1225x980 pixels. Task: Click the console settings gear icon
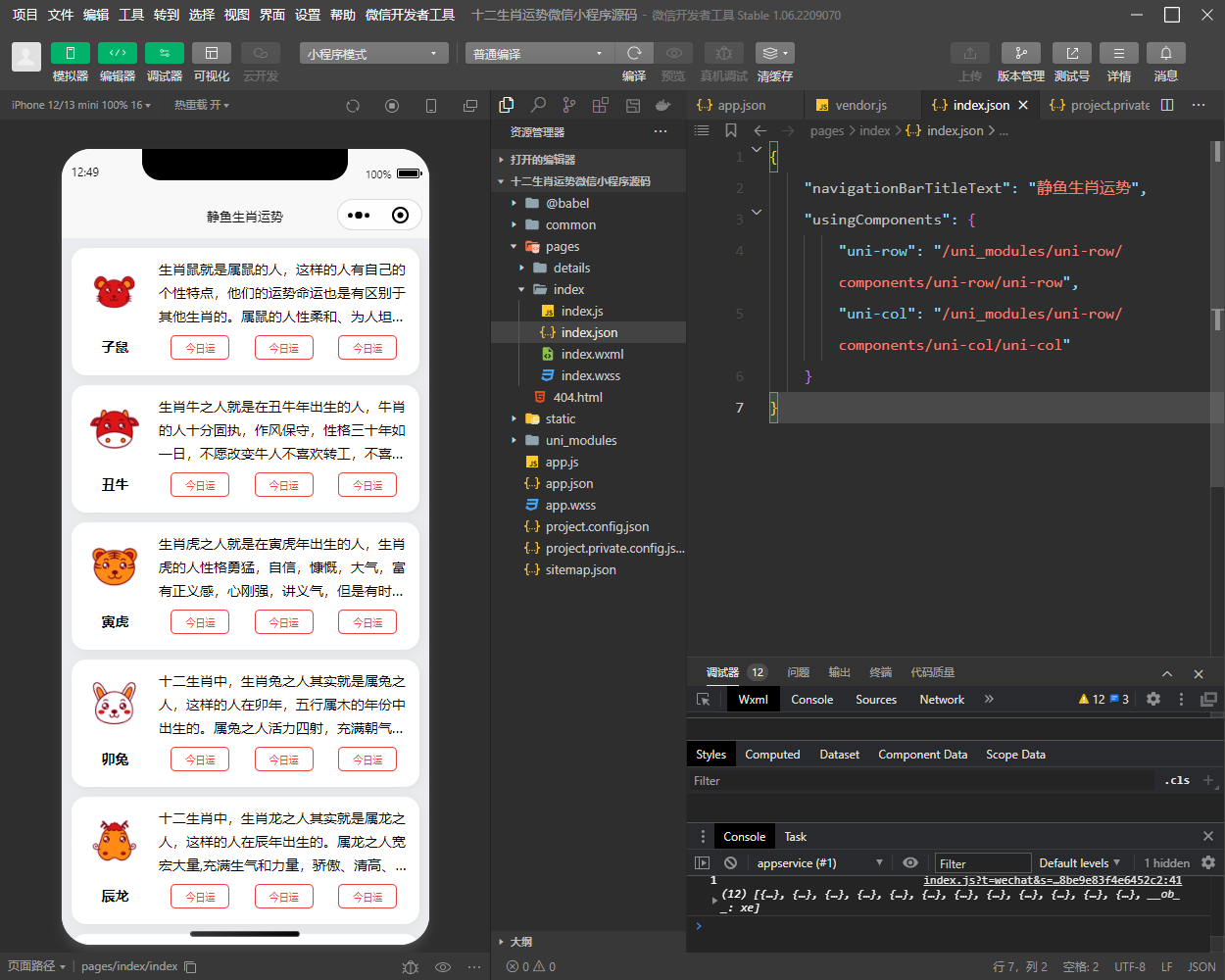(1207, 862)
